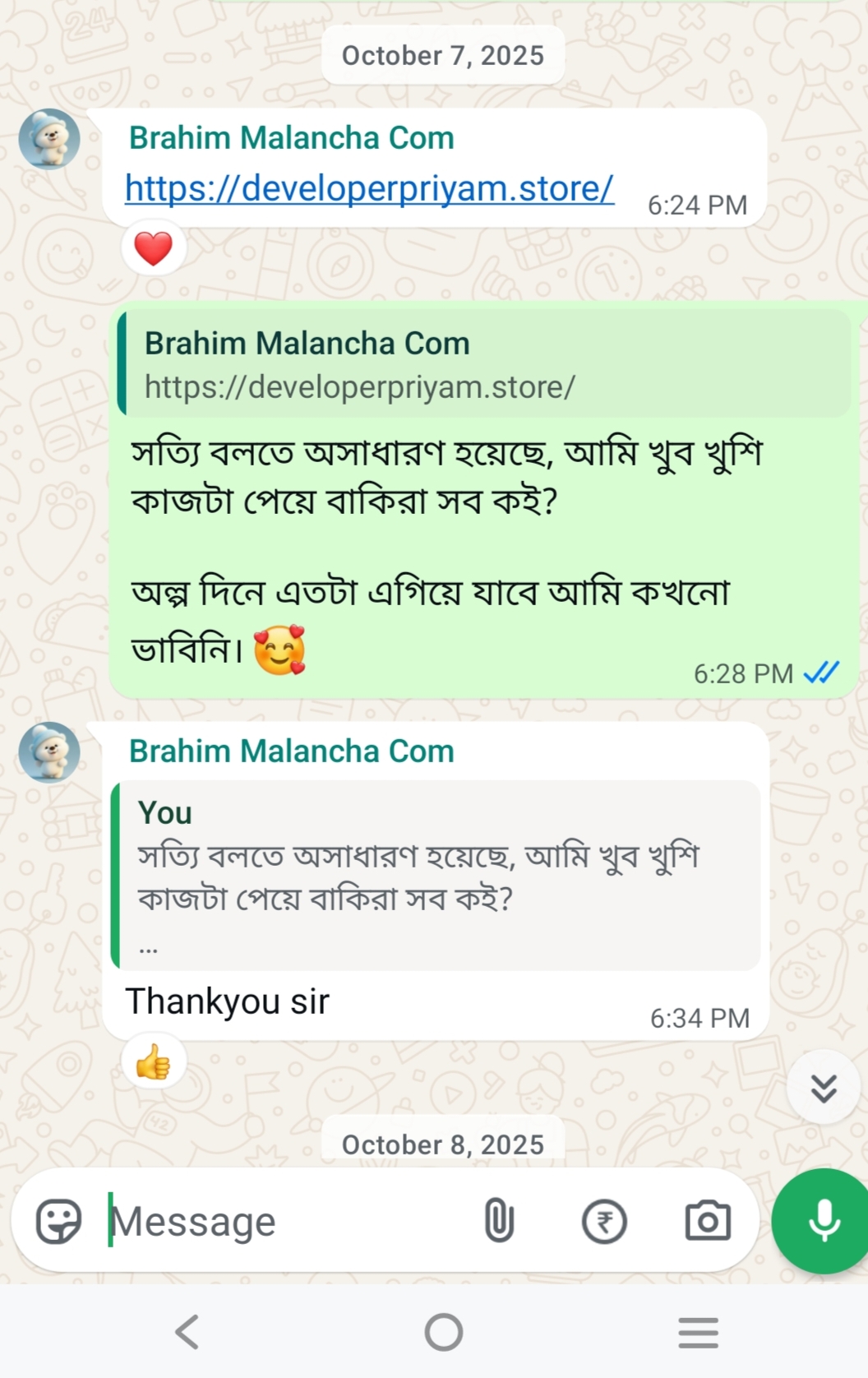
Task: Open the developerpriyam.store link
Action: click(369, 188)
